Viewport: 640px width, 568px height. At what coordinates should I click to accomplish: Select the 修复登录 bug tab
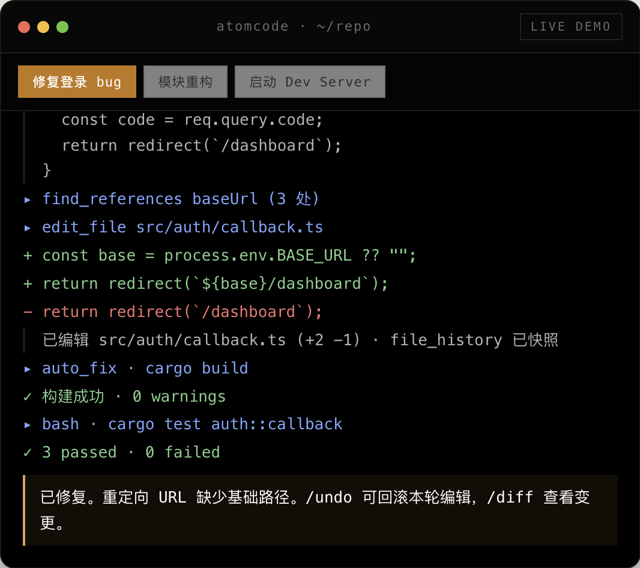click(x=77, y=82)
